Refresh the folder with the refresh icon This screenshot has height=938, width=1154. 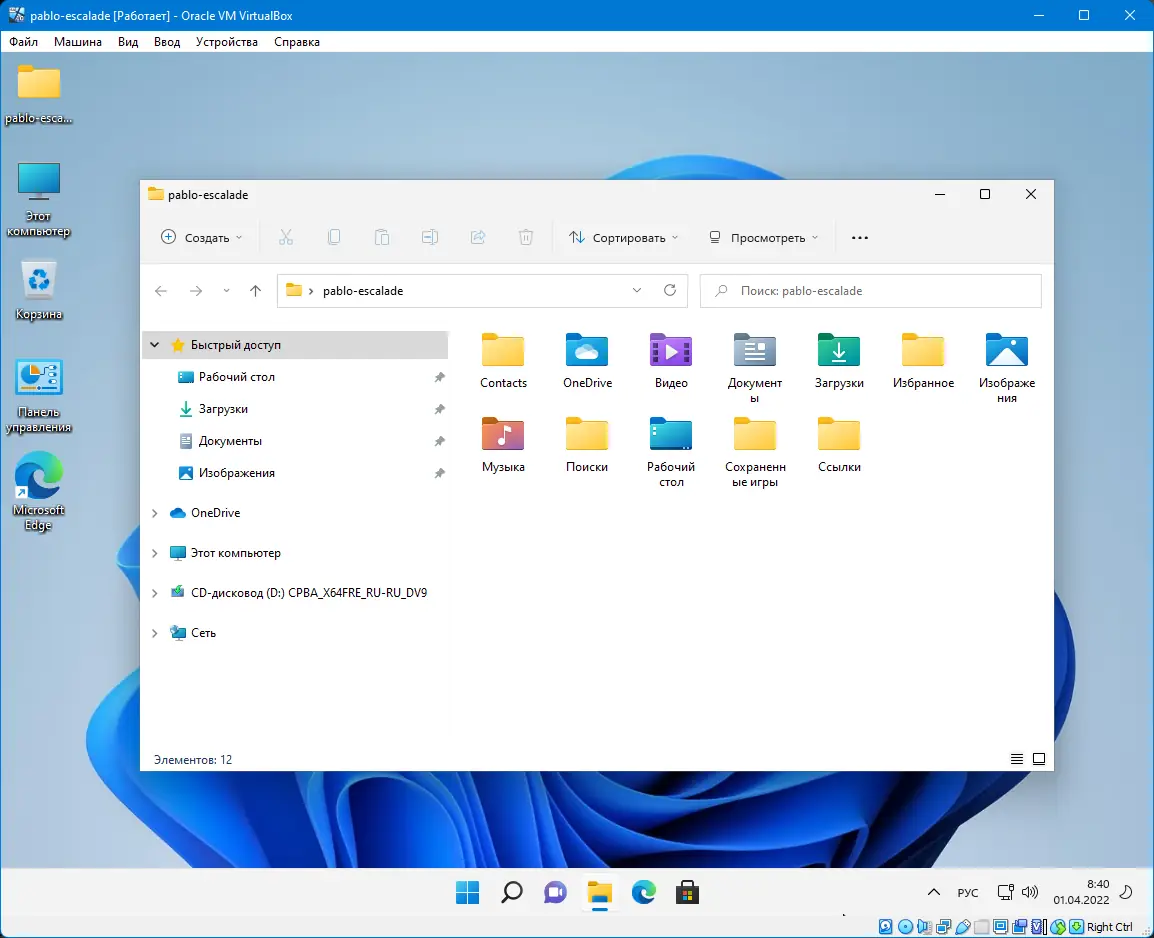670,290
